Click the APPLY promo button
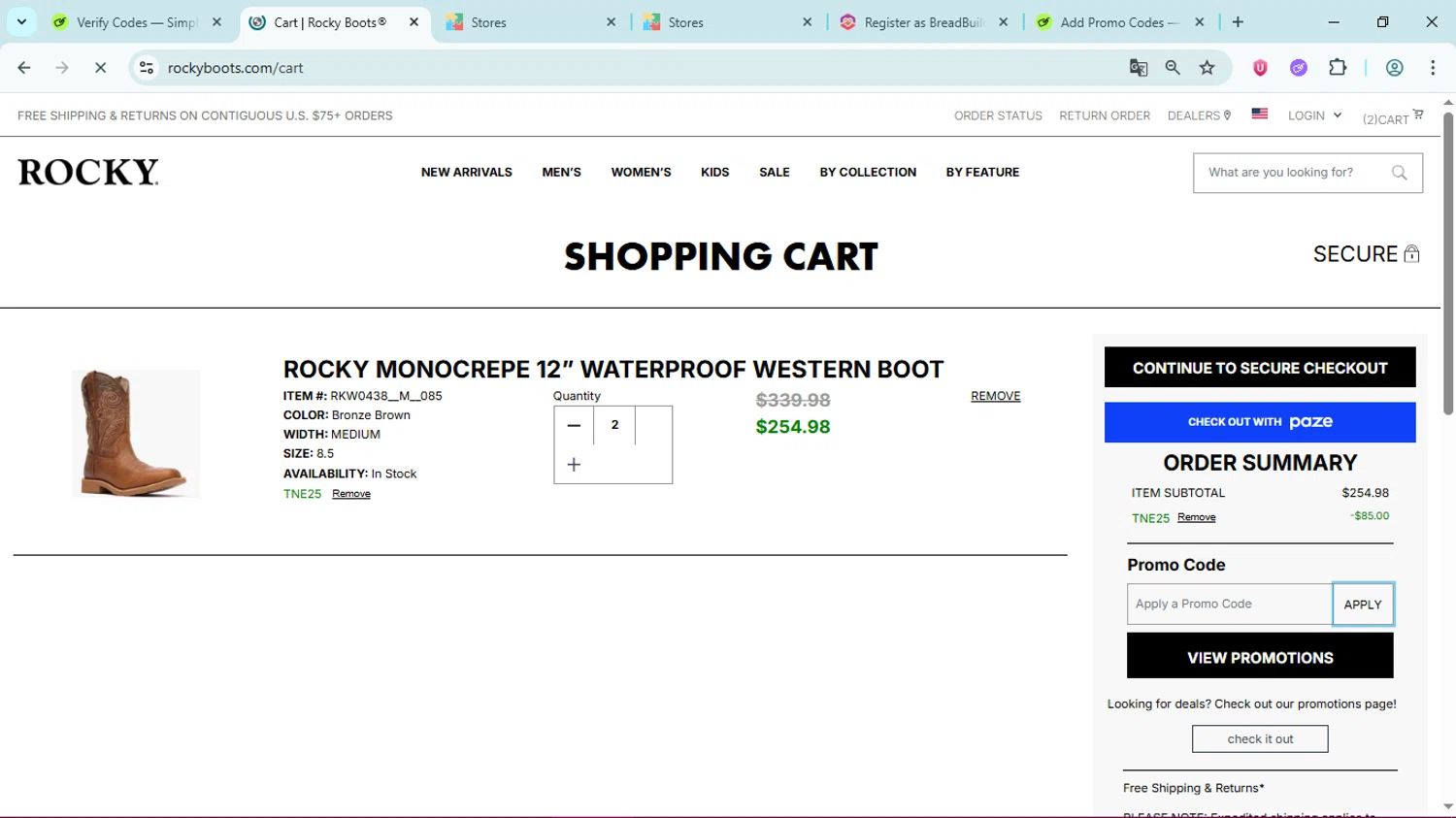The height and width of the screenshot is (818, 1456). 1363,604
